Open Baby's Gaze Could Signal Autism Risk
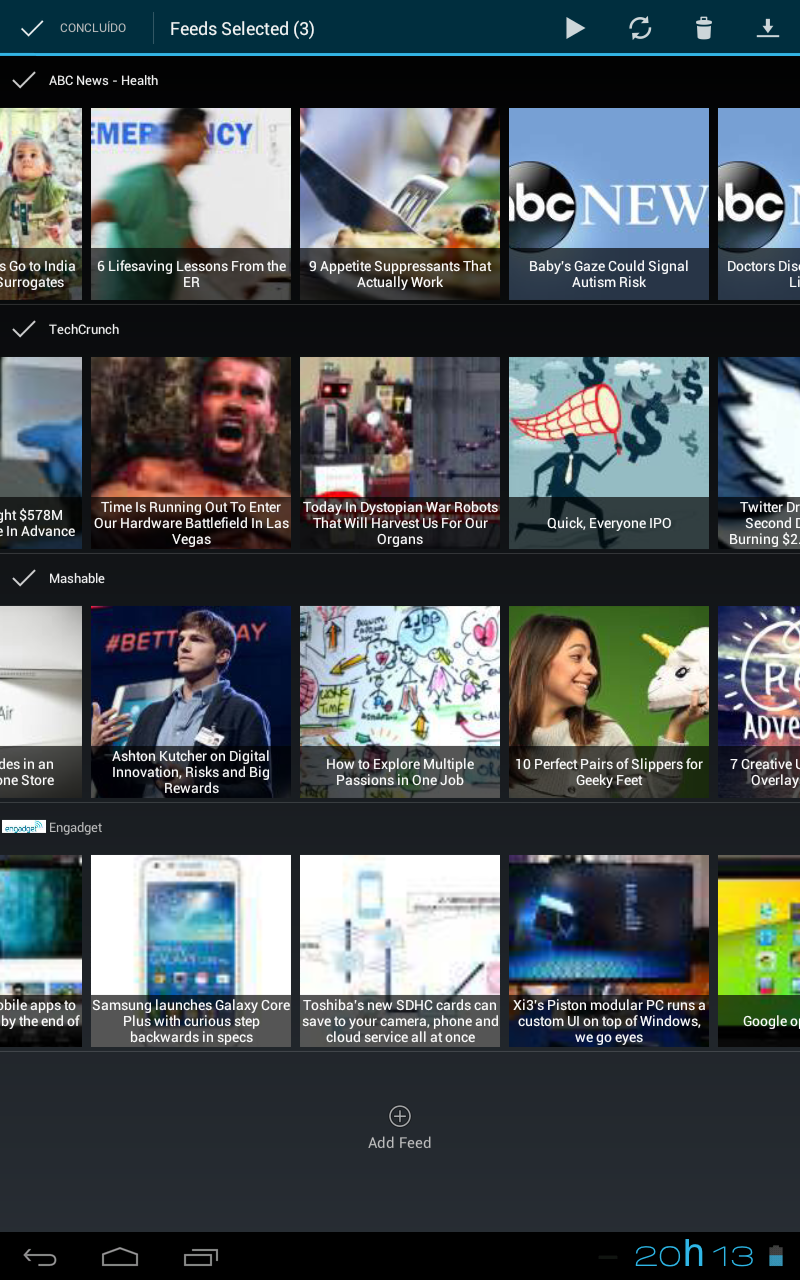Viewport: 800px width, 1280px height. point(609,204)
